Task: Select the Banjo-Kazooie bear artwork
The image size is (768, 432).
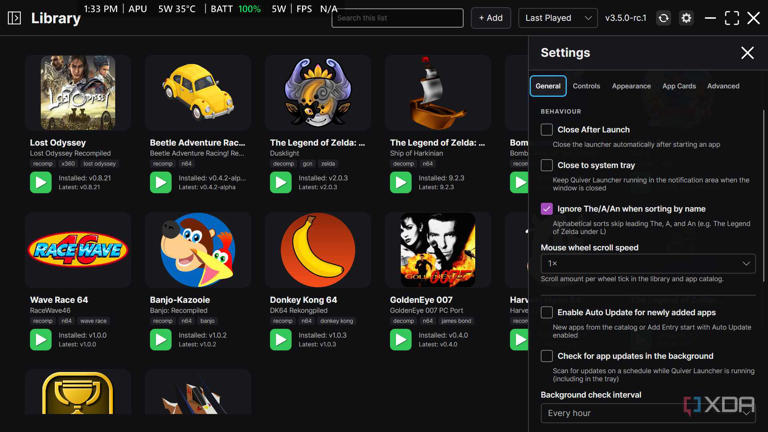Action: [198, 250]
